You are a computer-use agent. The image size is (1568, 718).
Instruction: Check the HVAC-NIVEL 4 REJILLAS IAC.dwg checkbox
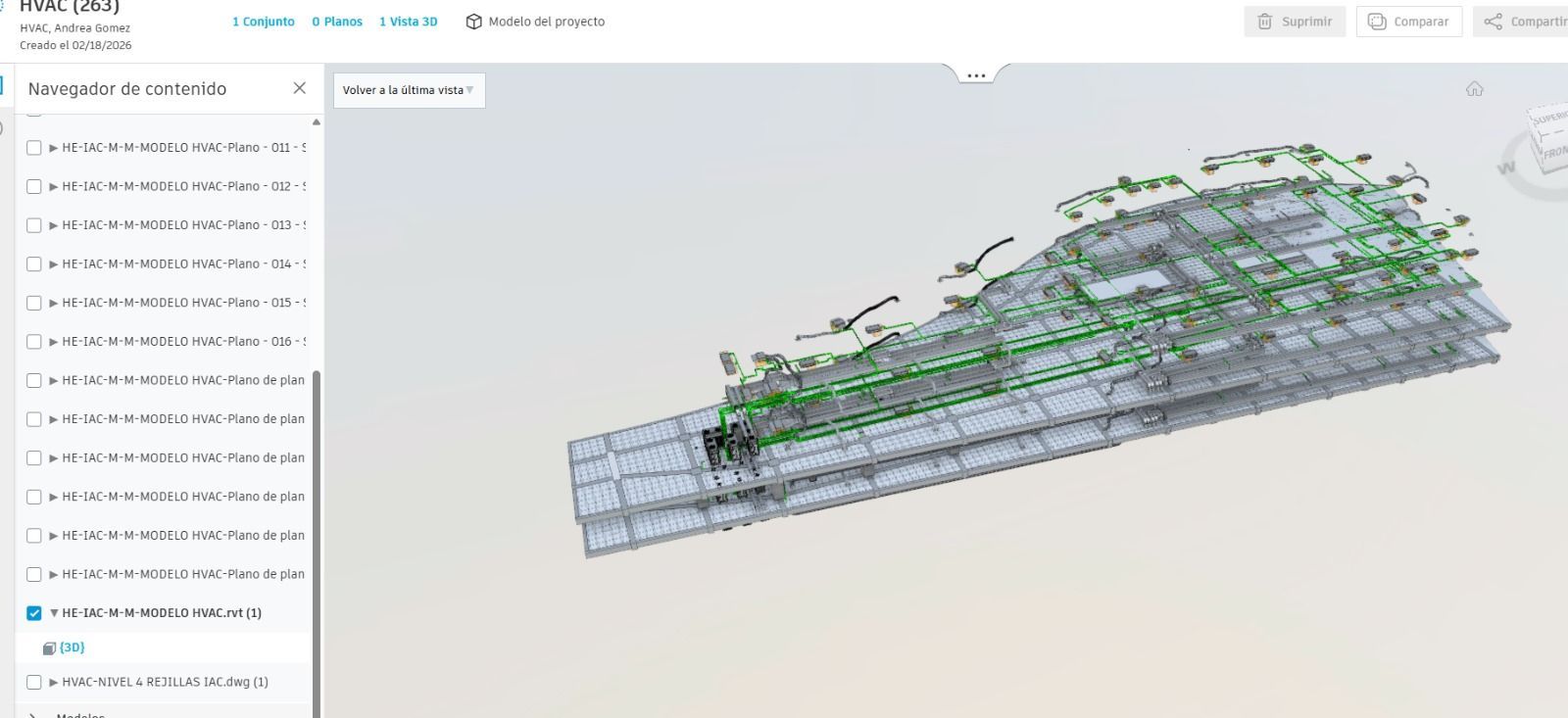pyautogui.click(x=34, y=682)
